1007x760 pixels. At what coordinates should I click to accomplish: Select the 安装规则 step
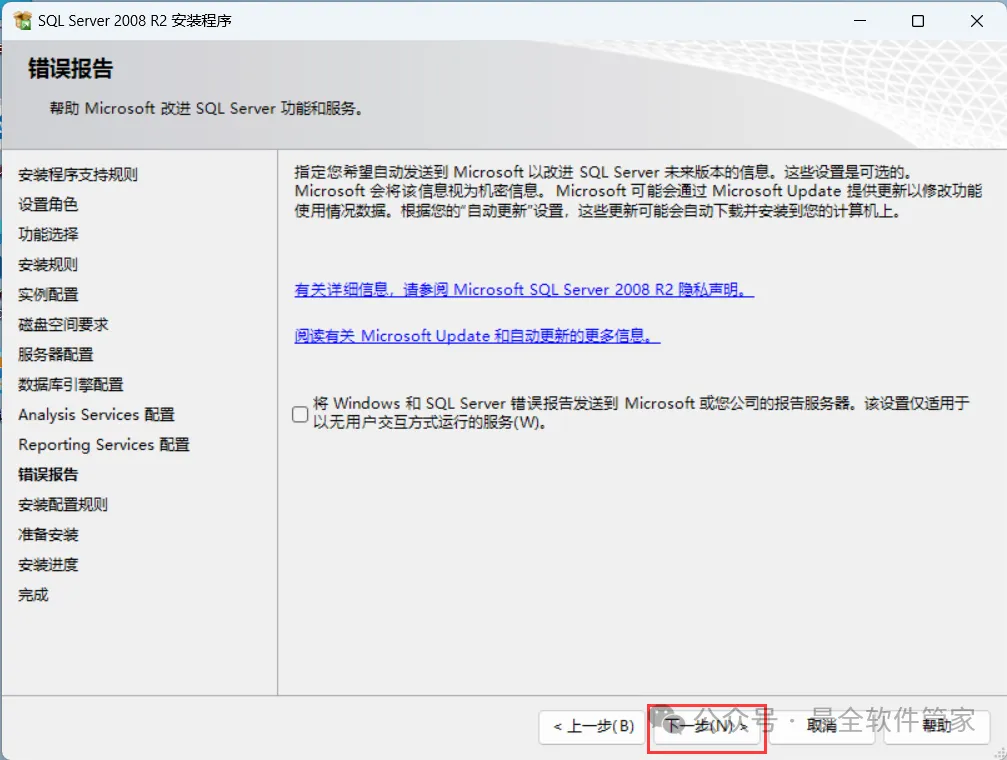(48, 265)
